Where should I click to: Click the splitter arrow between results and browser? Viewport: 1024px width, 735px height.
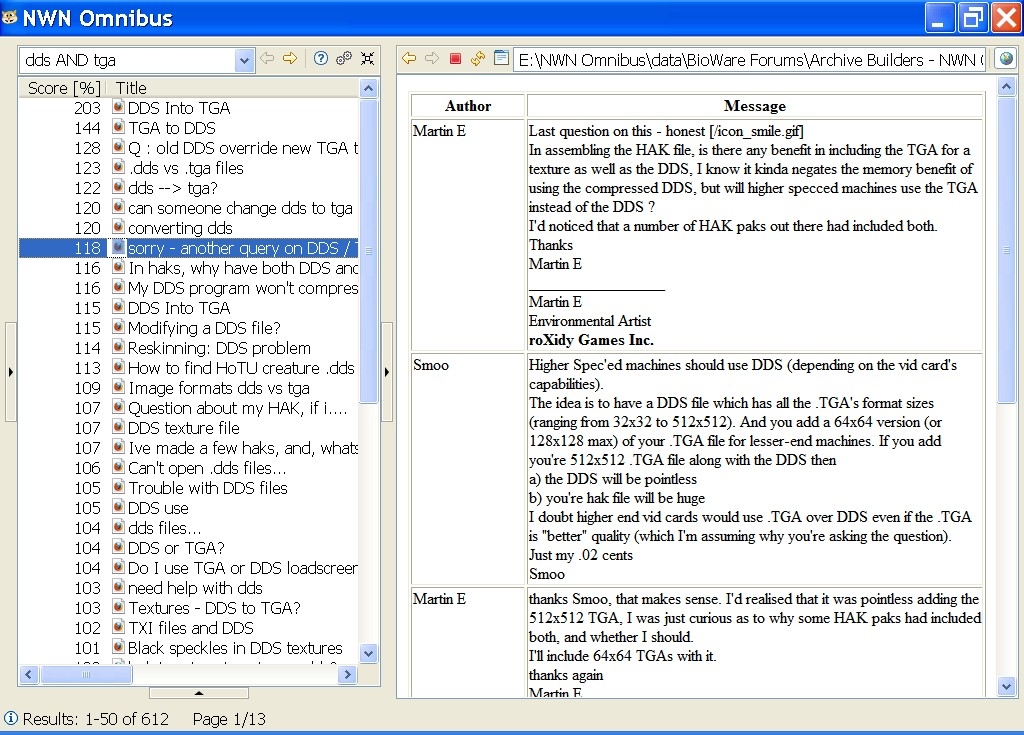point(388,372)
